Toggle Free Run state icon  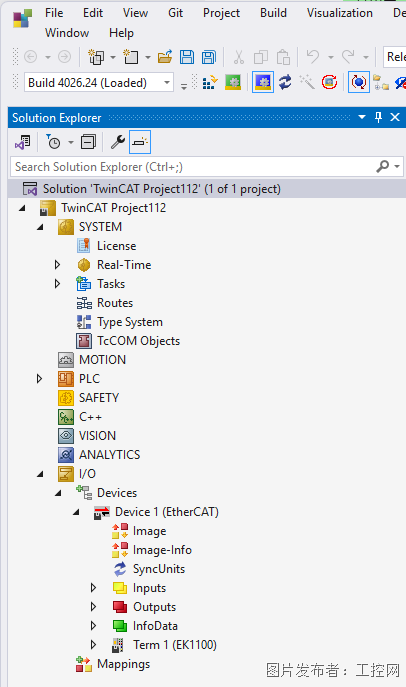pyautogui.click(x=329, y=82)
